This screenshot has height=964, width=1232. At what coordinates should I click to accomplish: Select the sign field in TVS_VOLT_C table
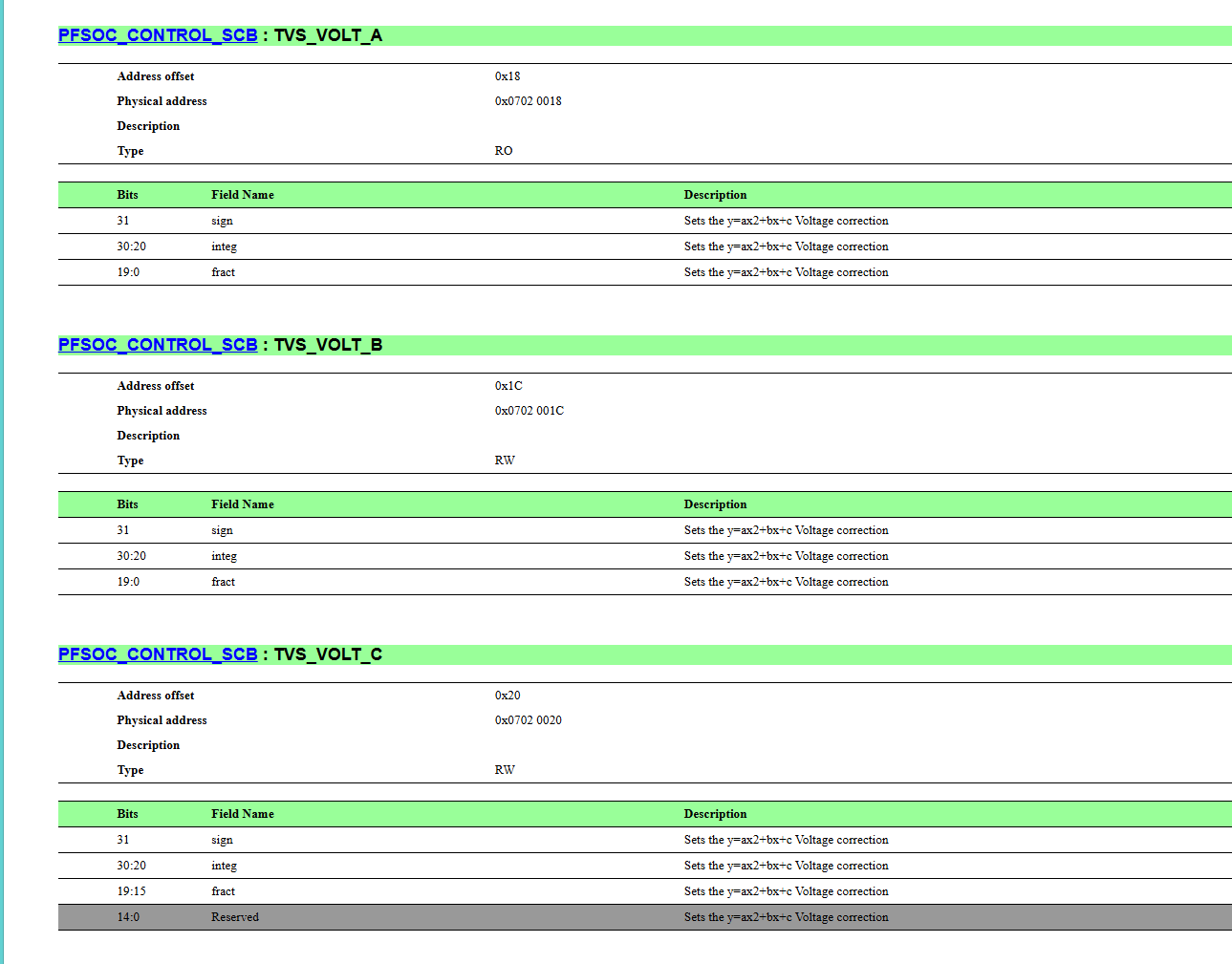[222, 840]
